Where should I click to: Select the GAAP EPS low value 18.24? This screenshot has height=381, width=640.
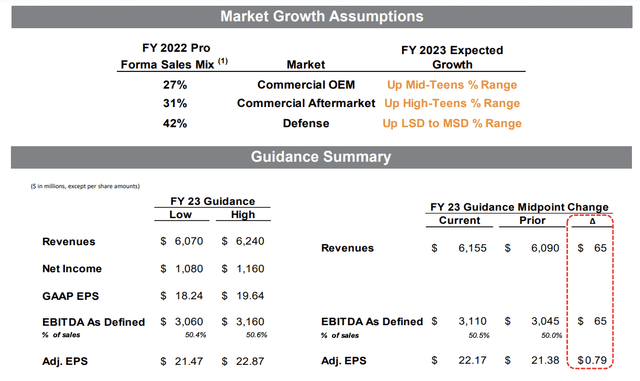[189, 296]
